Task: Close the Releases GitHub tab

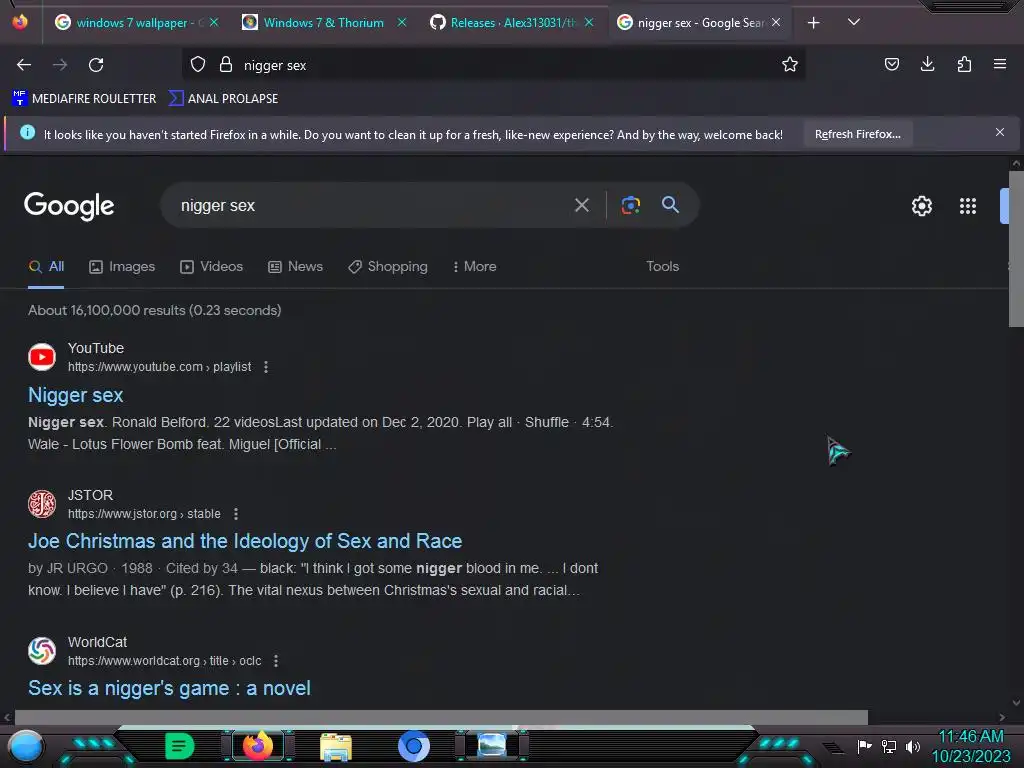Action: point(588,22)
